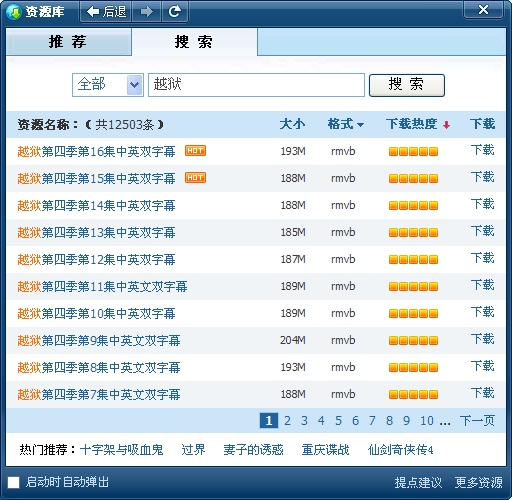Sort by 下载热度 column
This screenshot has width=512, height=500.
[x=412, y=124]
